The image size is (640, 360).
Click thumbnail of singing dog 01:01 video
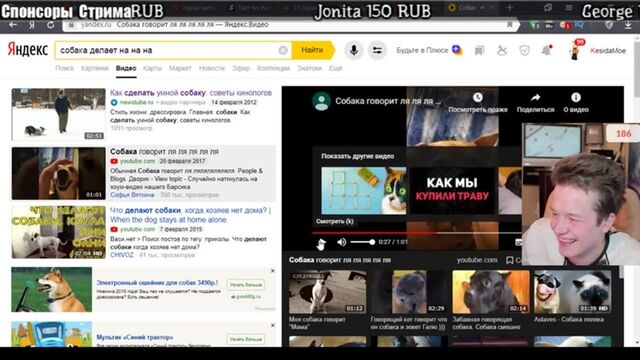tap(58, 173)
